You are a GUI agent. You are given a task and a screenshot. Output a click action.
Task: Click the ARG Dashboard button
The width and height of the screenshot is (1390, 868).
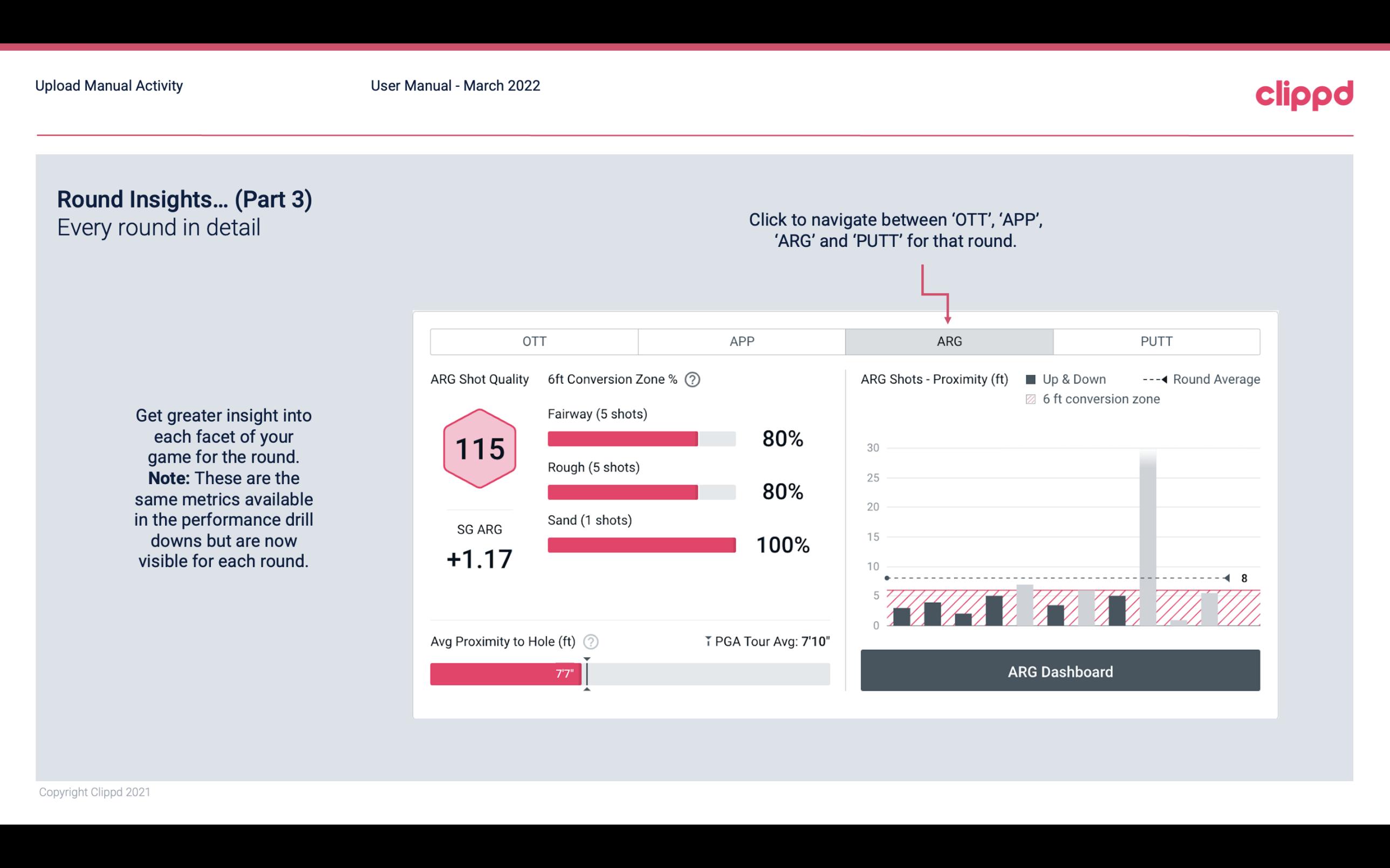click(x=1061, y=671)
